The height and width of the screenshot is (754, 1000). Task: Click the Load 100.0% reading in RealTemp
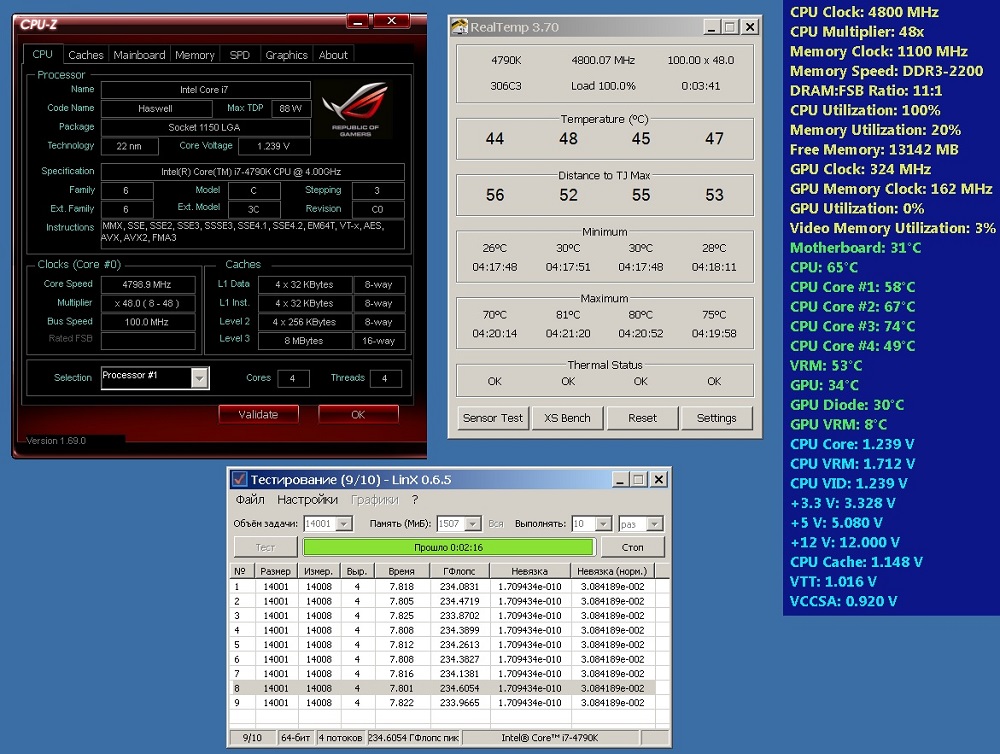pyautogui.click(x=603, y=85)
